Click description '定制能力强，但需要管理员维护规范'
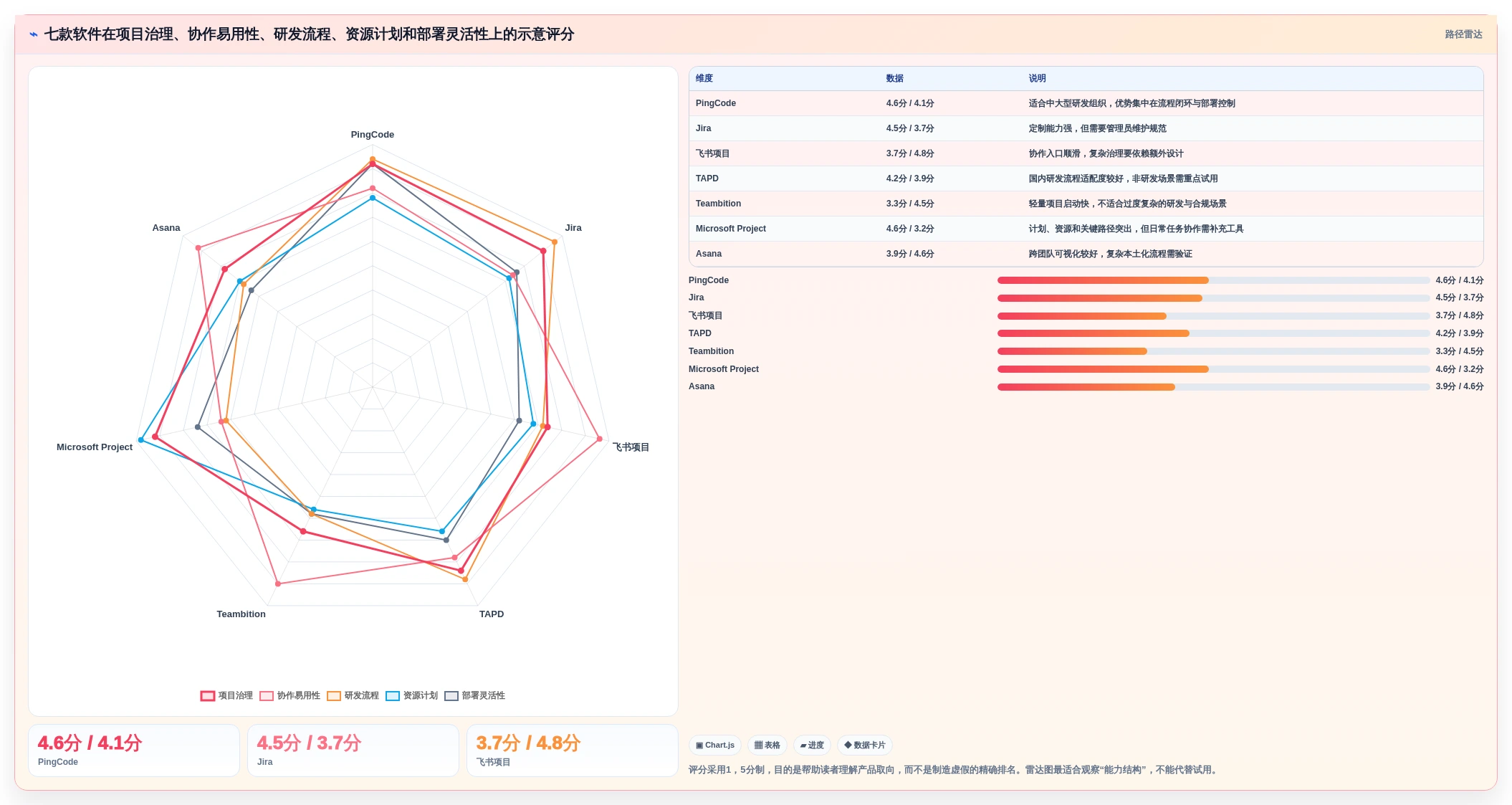The height and width of the screenshot is (805, 1512). point(1098,128)
